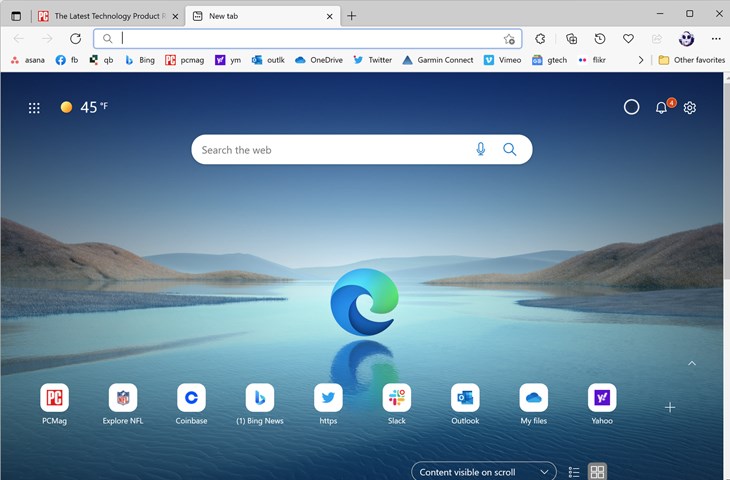The width and height of the screenshot is (730, 480).
Task: Open gtech bookmark in favorites bar
Action: (x=549, y=60)
